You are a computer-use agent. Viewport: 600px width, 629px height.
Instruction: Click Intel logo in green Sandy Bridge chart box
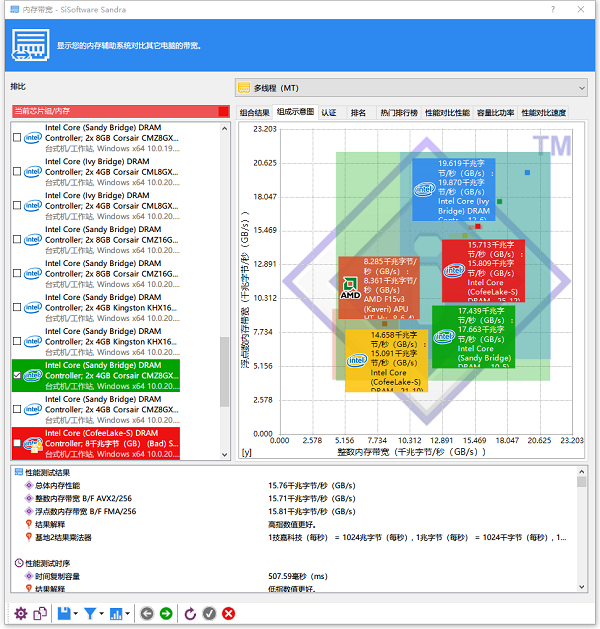click(x=444, y=337)
